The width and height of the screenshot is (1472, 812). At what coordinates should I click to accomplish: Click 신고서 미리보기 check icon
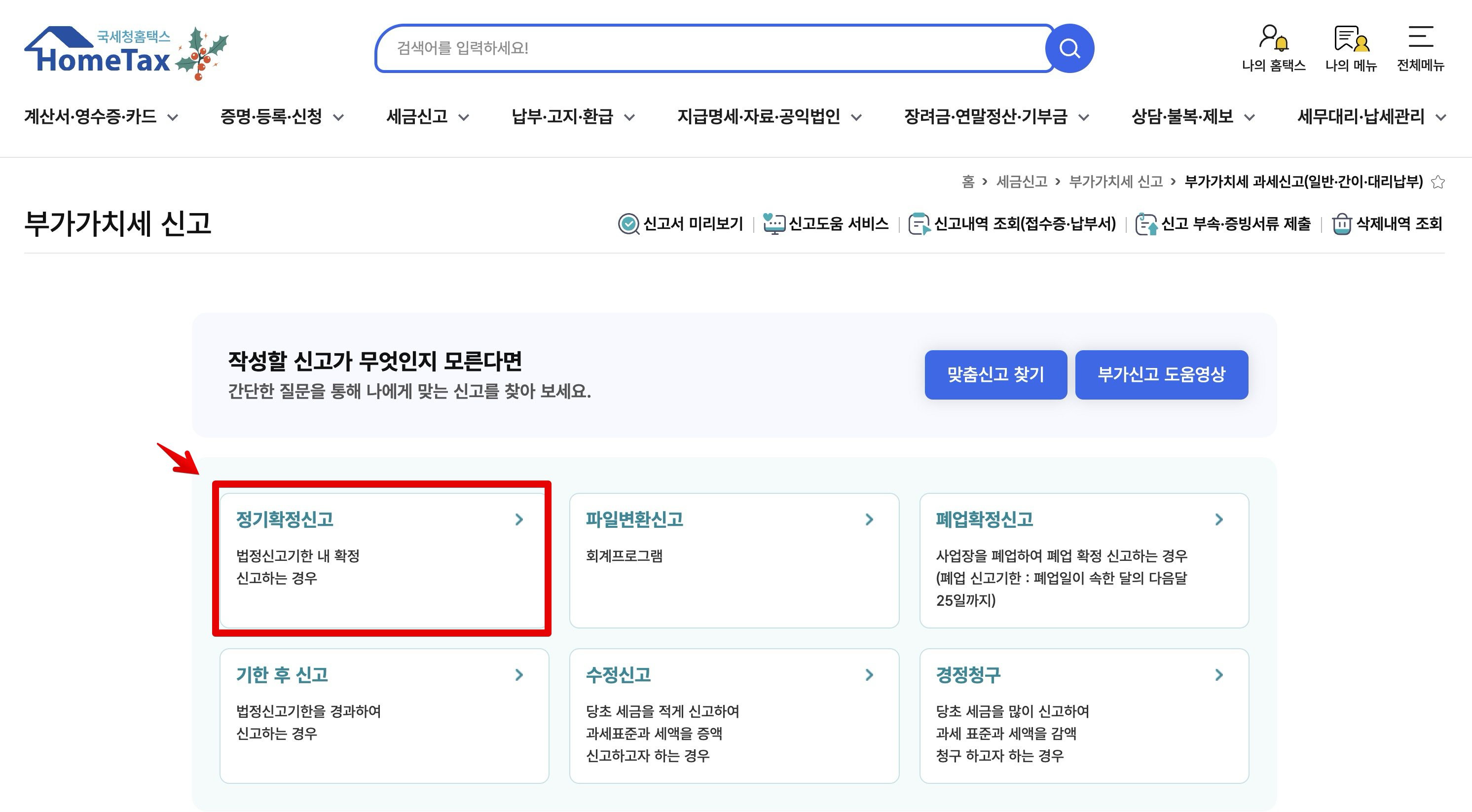628,224
